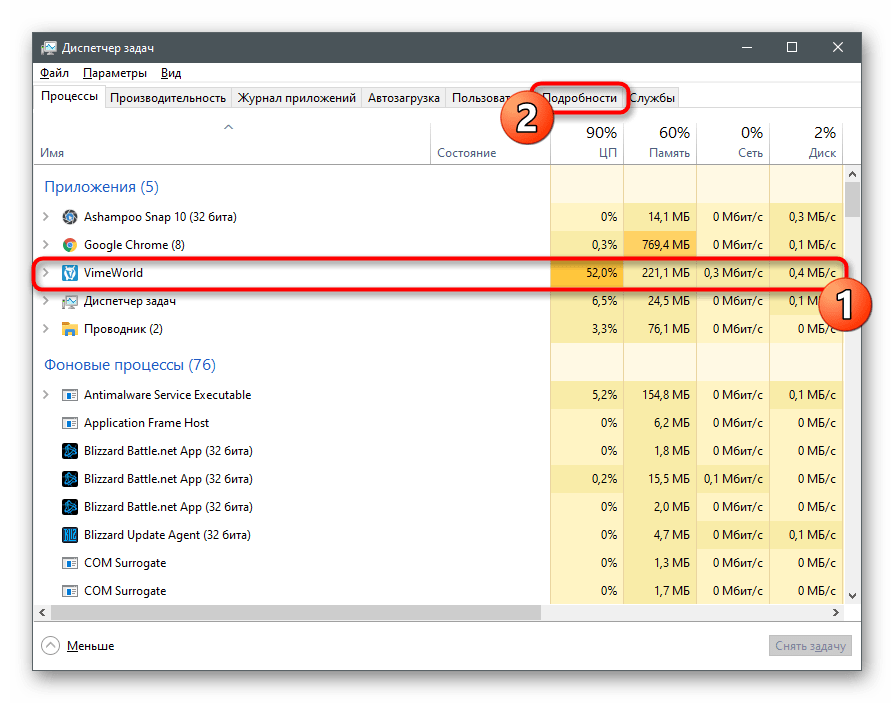Select the Приложения (5) group header
Screen dimensions: 894x703
tap(101, 187)
